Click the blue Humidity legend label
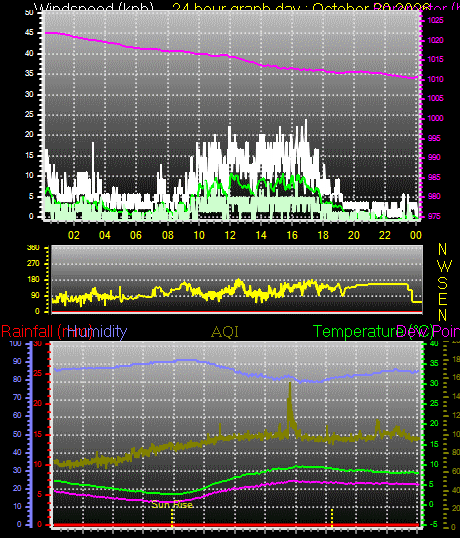 coord(97,332)
